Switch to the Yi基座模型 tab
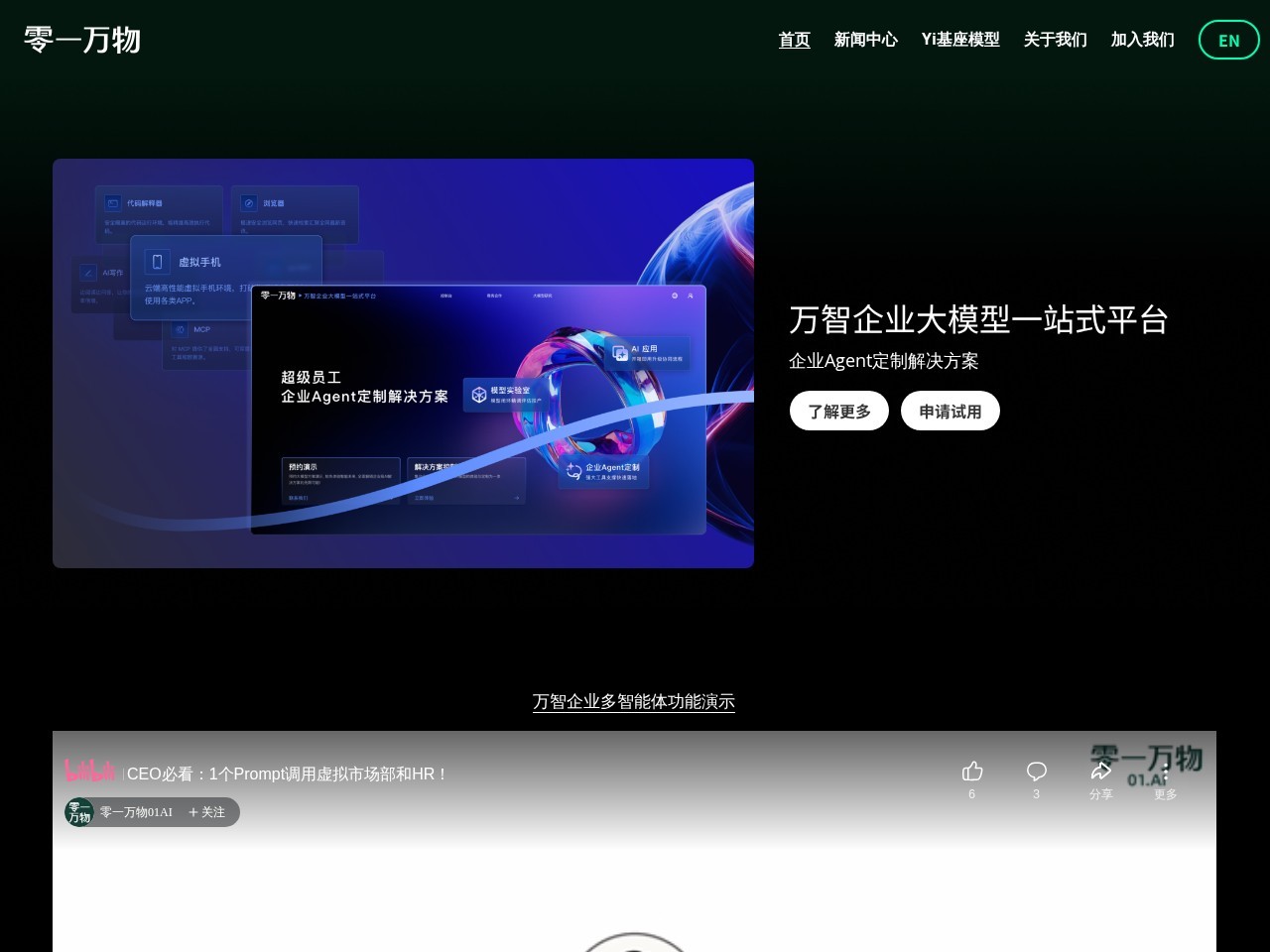 (x=959, y=40)
